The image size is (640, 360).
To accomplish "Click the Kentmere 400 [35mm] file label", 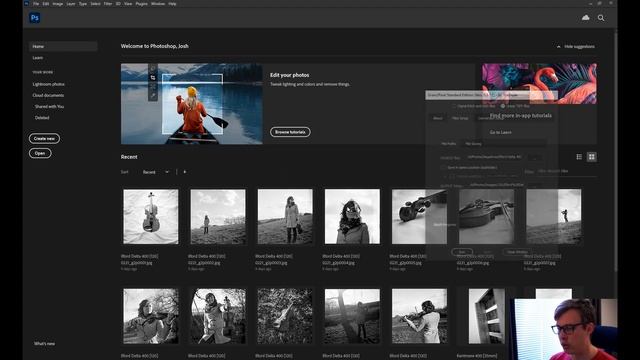I will [x=477, y=356].
